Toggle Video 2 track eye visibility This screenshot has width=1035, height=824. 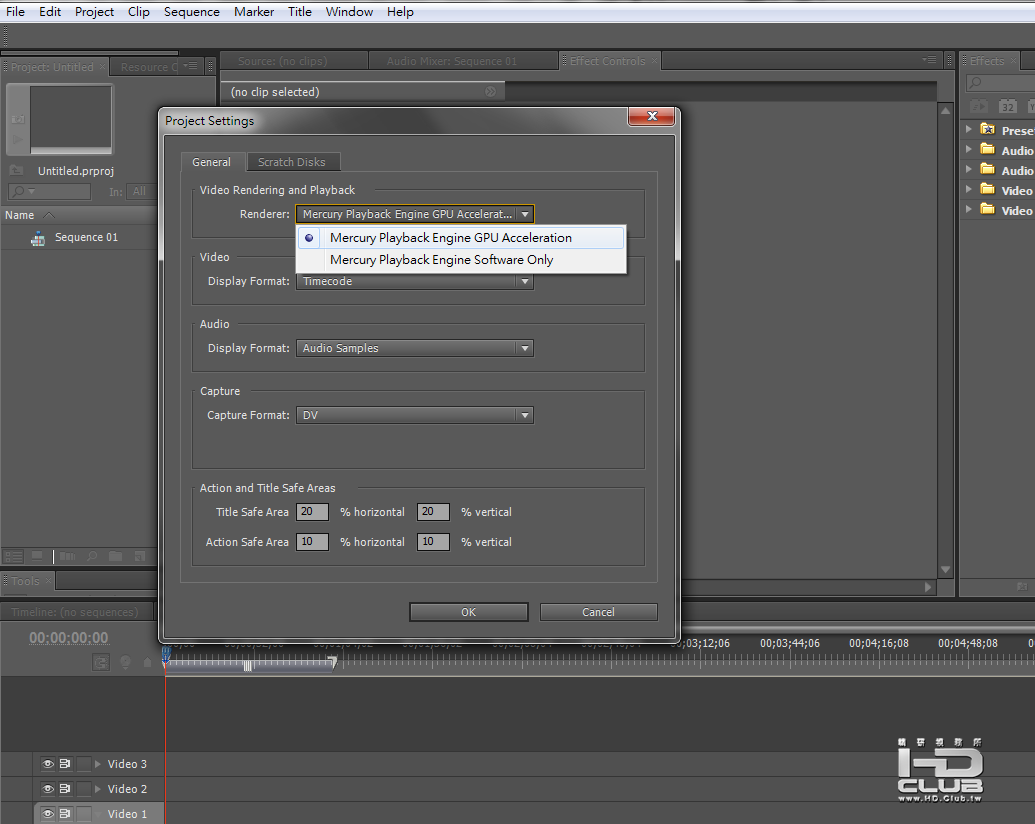point(48,789)
